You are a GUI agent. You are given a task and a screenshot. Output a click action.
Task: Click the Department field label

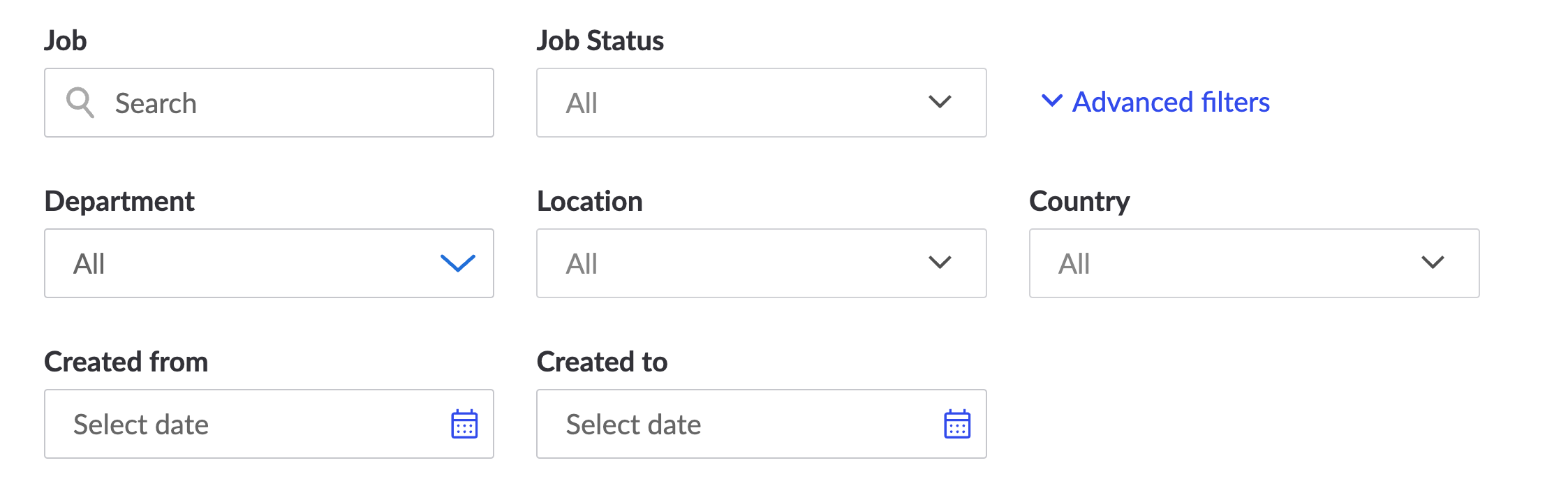click(x=119, y=201)
